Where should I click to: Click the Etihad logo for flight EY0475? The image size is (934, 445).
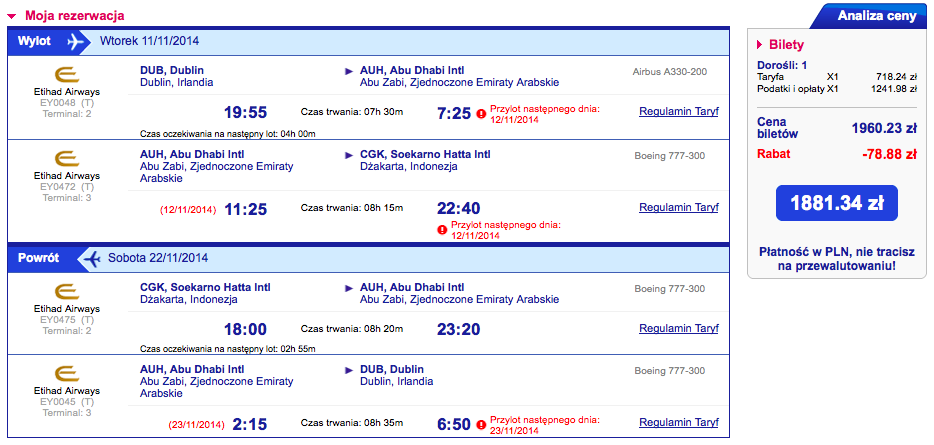point(66,292)
